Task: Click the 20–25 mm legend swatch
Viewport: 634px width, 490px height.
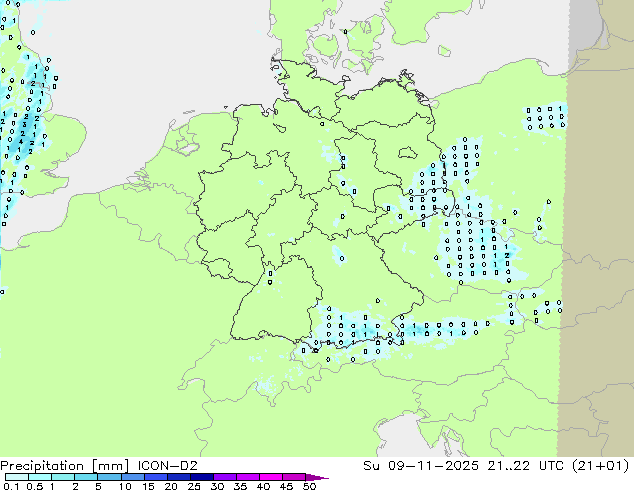Action: (x=178, y=477)
